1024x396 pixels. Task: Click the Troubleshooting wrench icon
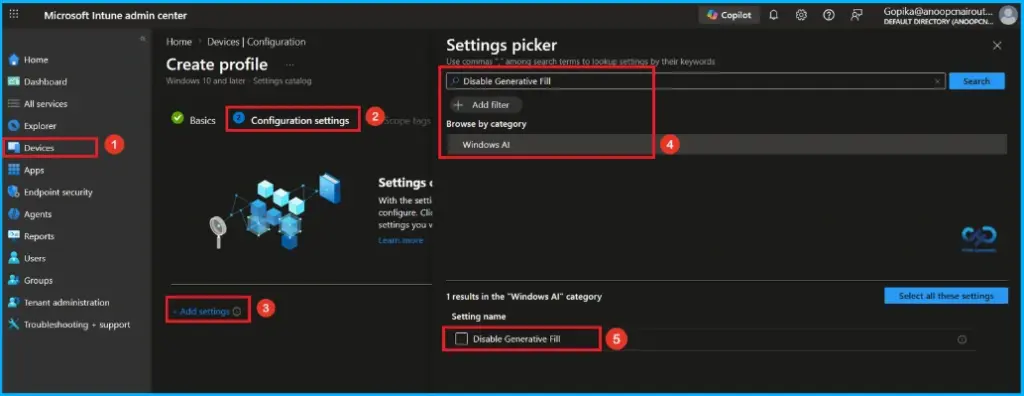14,325
